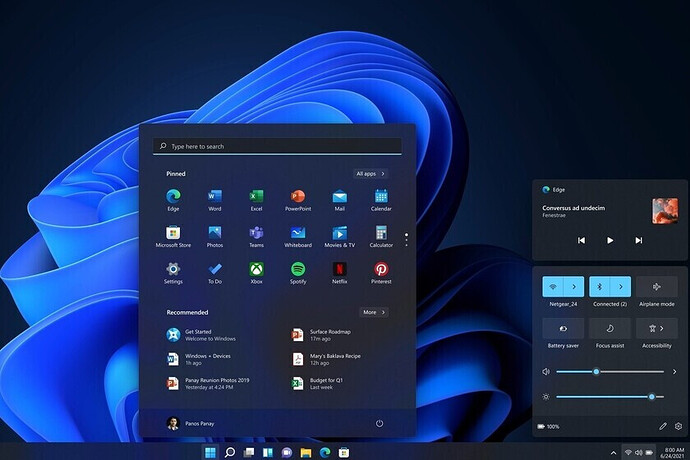This screenshot has height=460, width=690.
Task: Click the media album art thumbnail
Action: point(665,211)
